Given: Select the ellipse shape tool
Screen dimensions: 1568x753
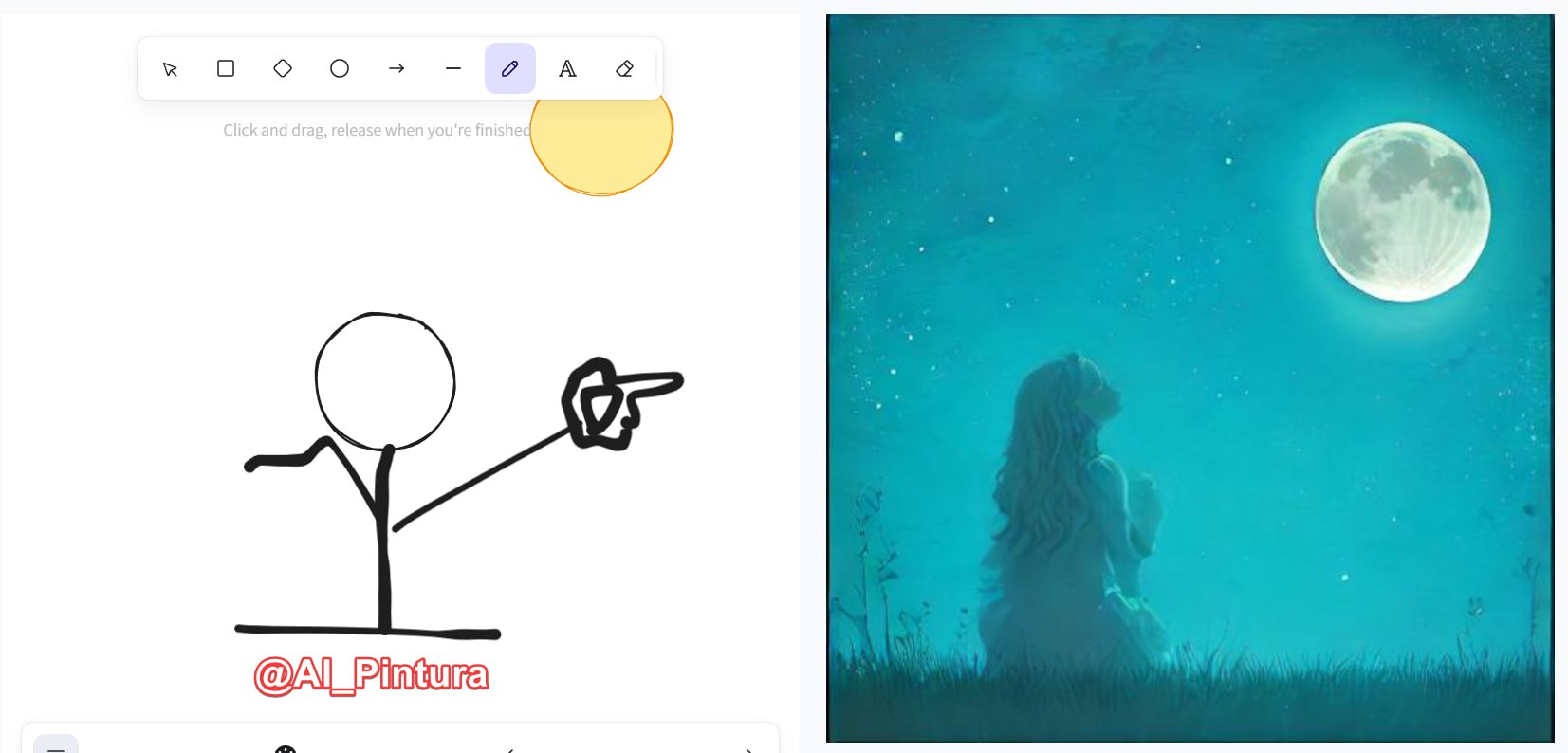Looking at the screenshot, I should point(340,68).
